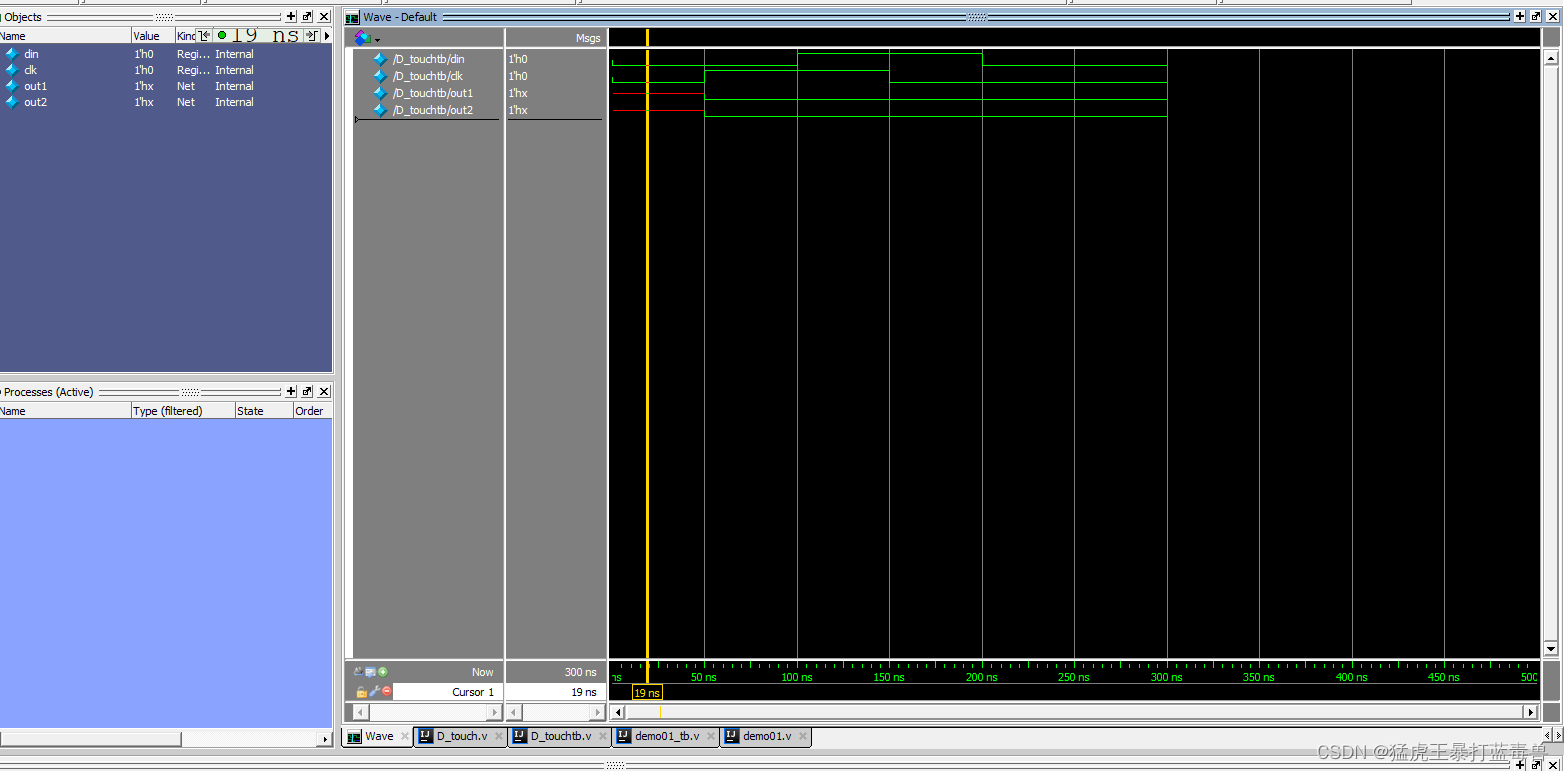
Task: Select the /D_touchtb/out2 signal diamond icon
Action: pos(380,110)
